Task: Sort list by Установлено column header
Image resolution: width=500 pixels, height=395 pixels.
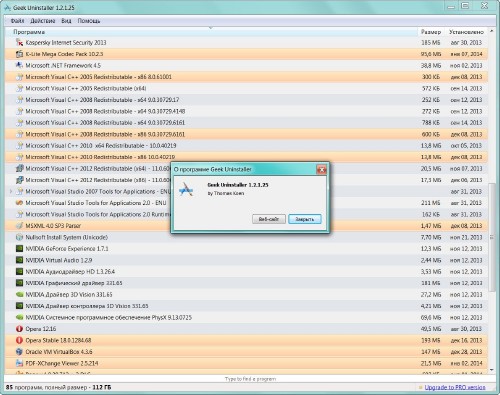Action: click(x=466, y=32)
